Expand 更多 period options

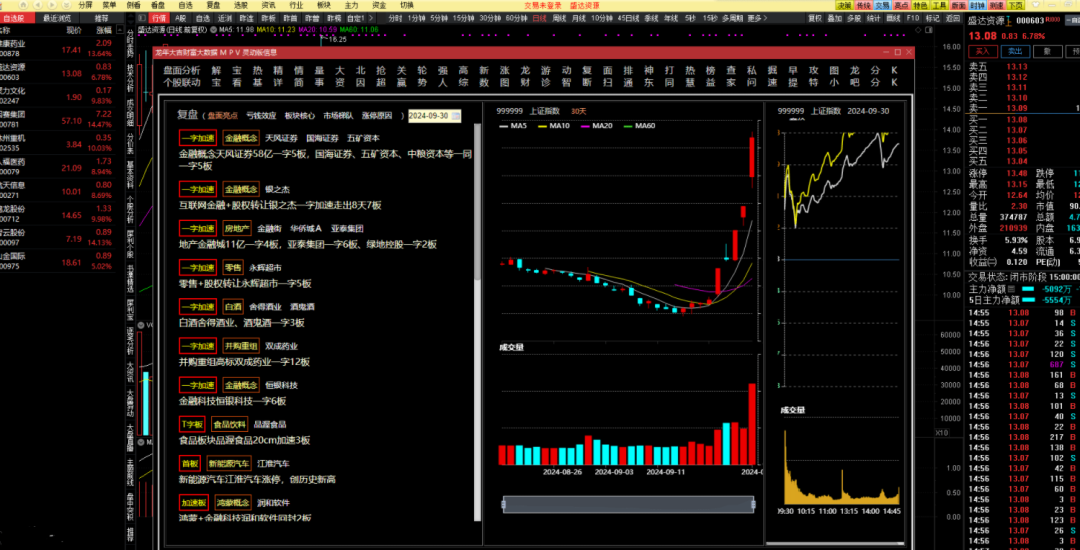(757, 18)
